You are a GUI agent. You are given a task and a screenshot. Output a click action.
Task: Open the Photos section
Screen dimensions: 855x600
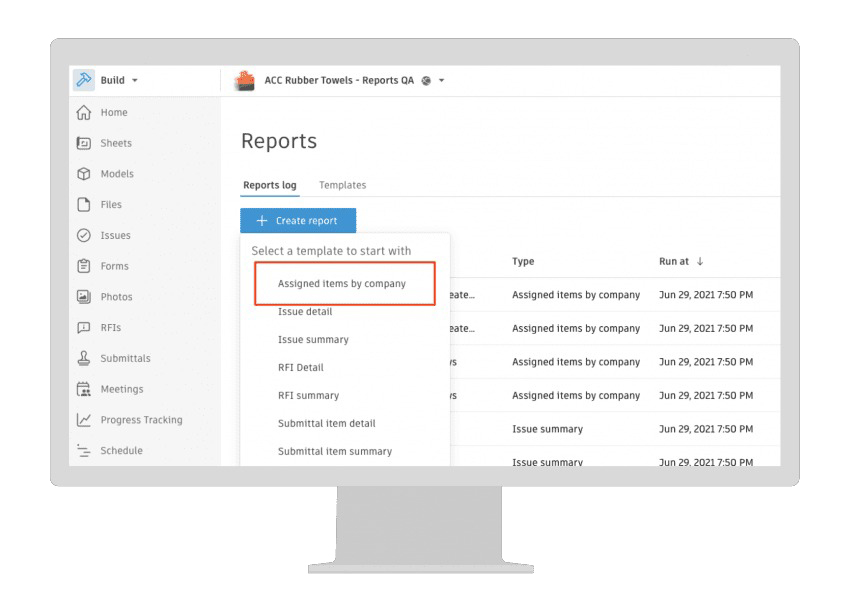(117, 297)
